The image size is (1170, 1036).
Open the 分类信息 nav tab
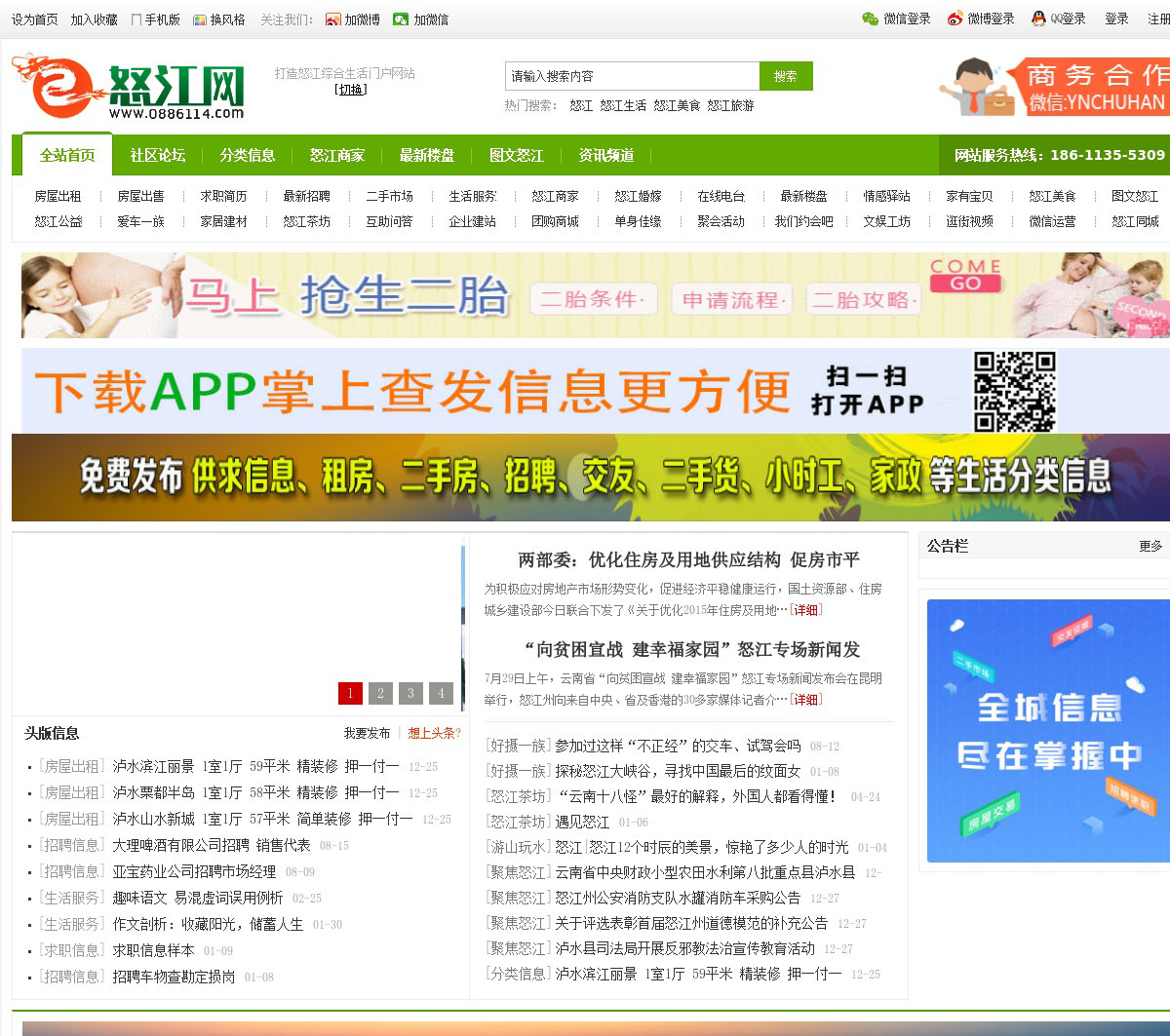coord(248,155)
